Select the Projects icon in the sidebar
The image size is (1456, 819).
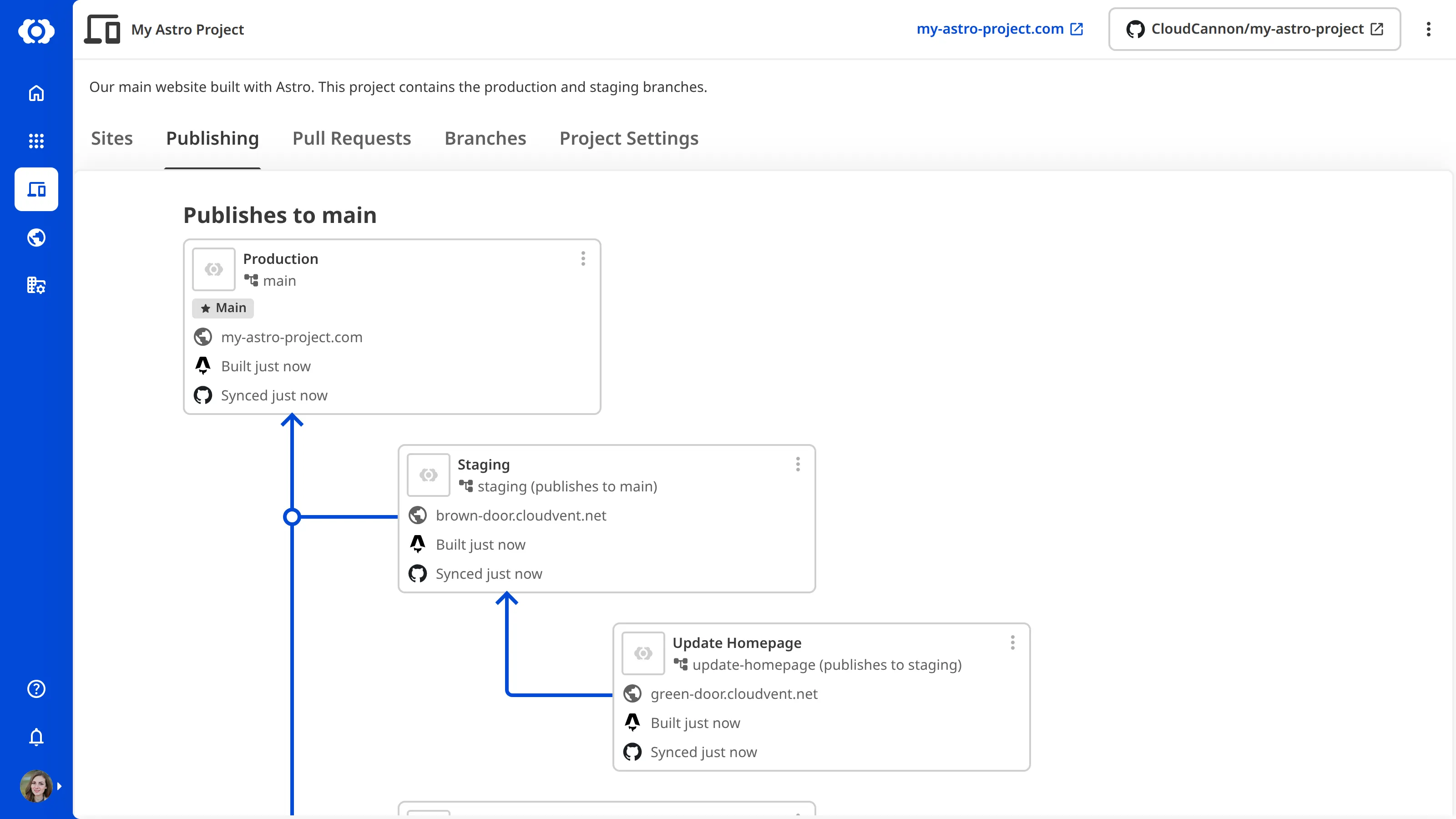pos(36,189)
